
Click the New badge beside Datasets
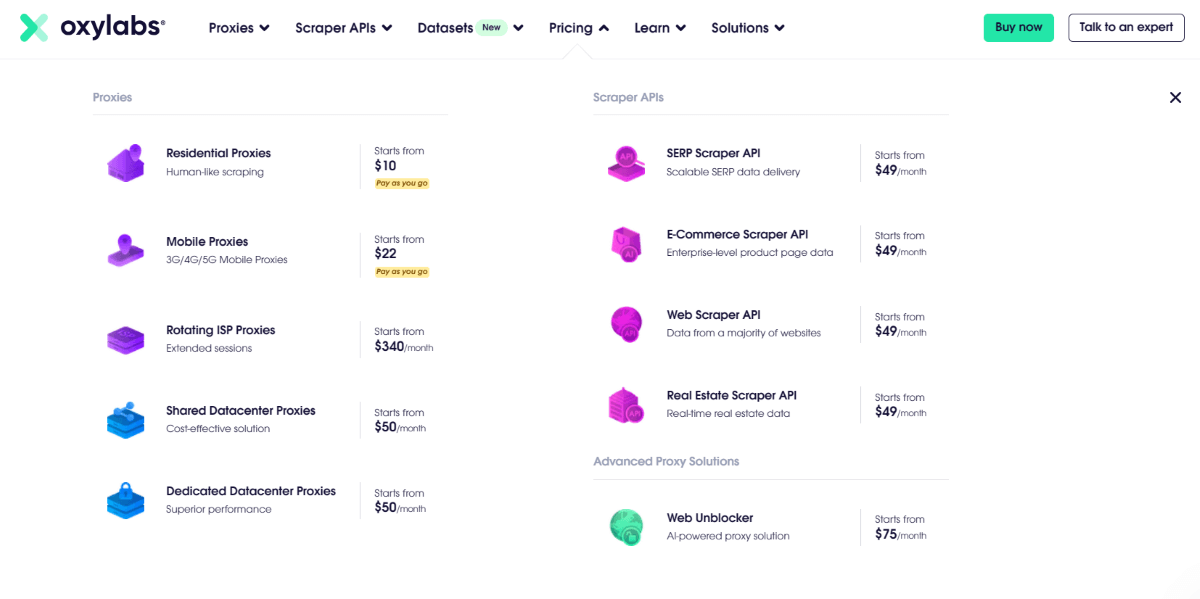point(491,28)
